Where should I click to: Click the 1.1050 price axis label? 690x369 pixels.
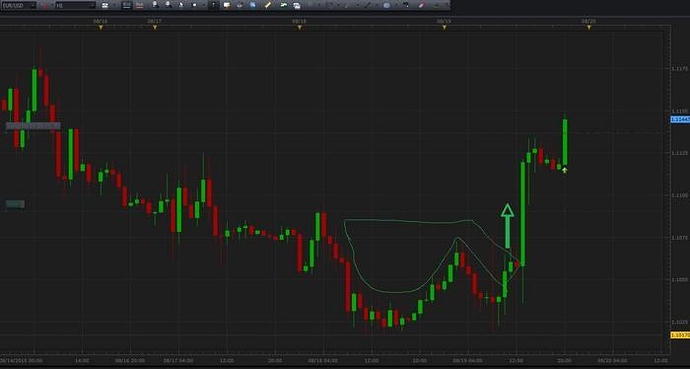(679, 280)
